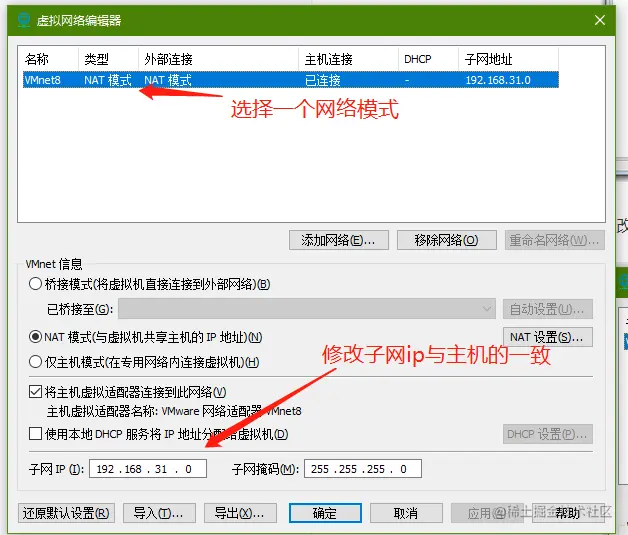Screen dimensions: 628x535
Task: Click 移除网络(O) button
Action: (447, 240)
